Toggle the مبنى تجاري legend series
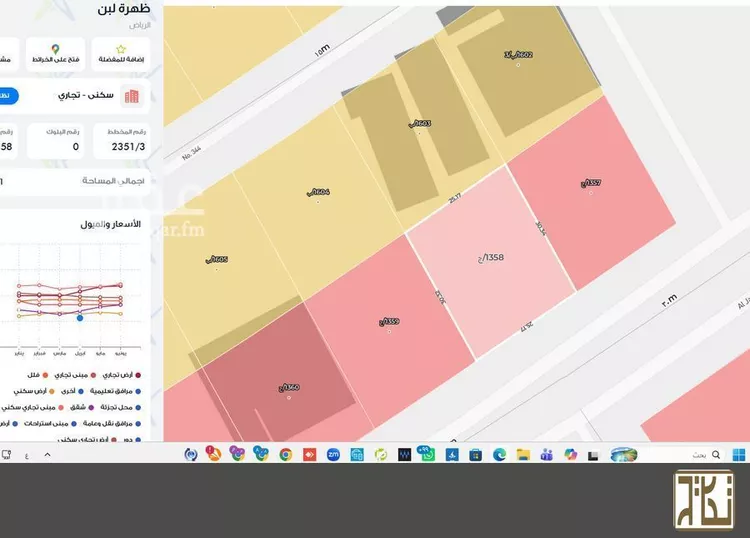The image size is (750, 538). point(75,375)
